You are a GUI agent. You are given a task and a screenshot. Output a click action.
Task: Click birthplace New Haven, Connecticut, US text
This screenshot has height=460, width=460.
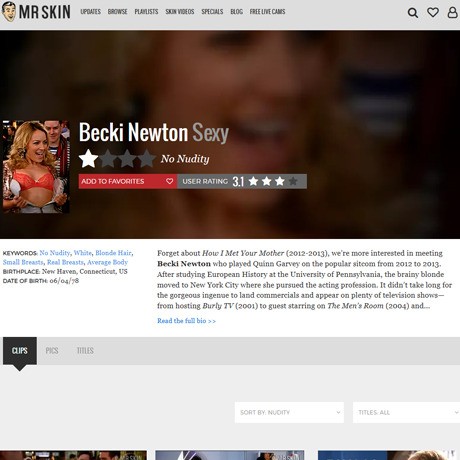(x=84, y=271)
